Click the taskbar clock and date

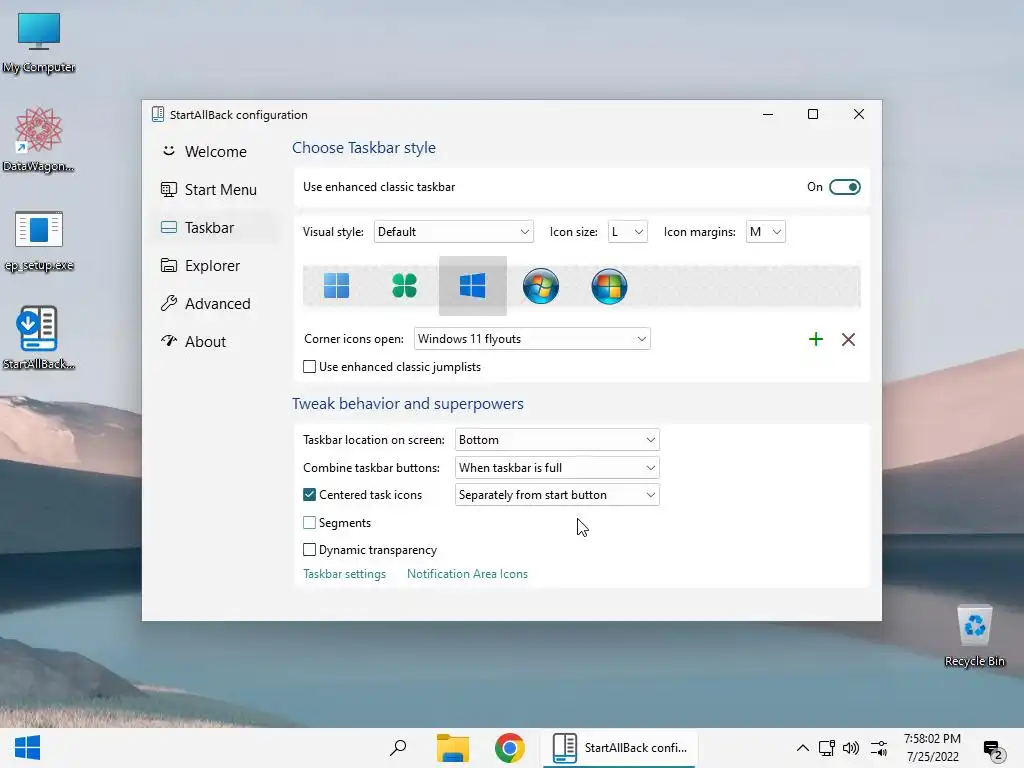point(932,748)
